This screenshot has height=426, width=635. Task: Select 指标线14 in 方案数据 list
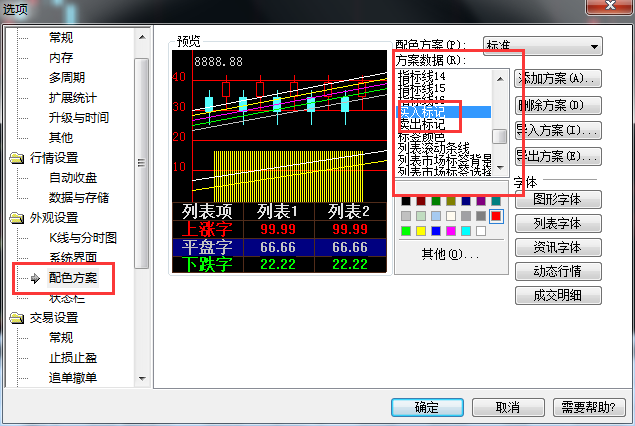coord(422,76)
